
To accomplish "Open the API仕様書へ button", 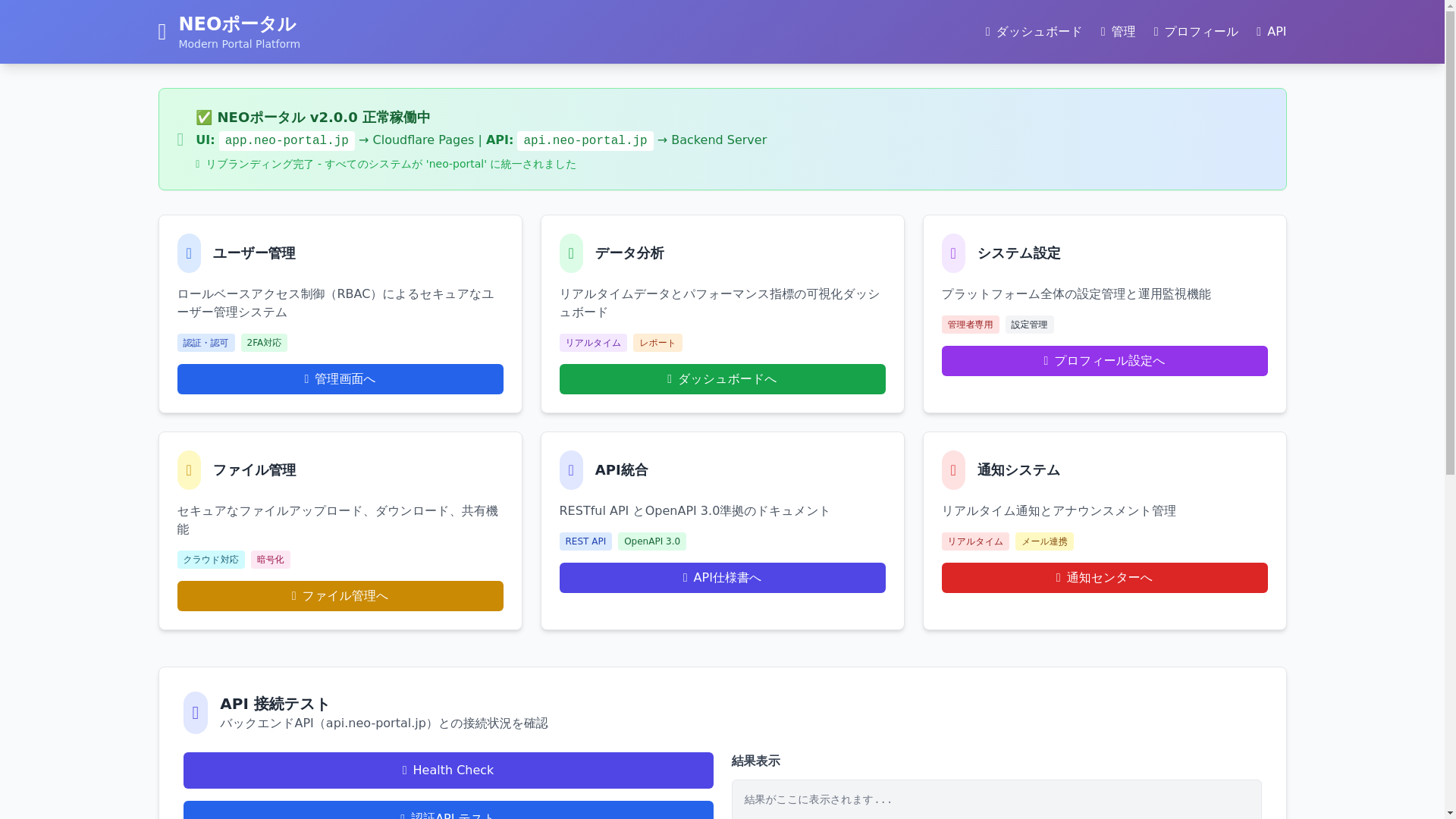I will (722, 578).
